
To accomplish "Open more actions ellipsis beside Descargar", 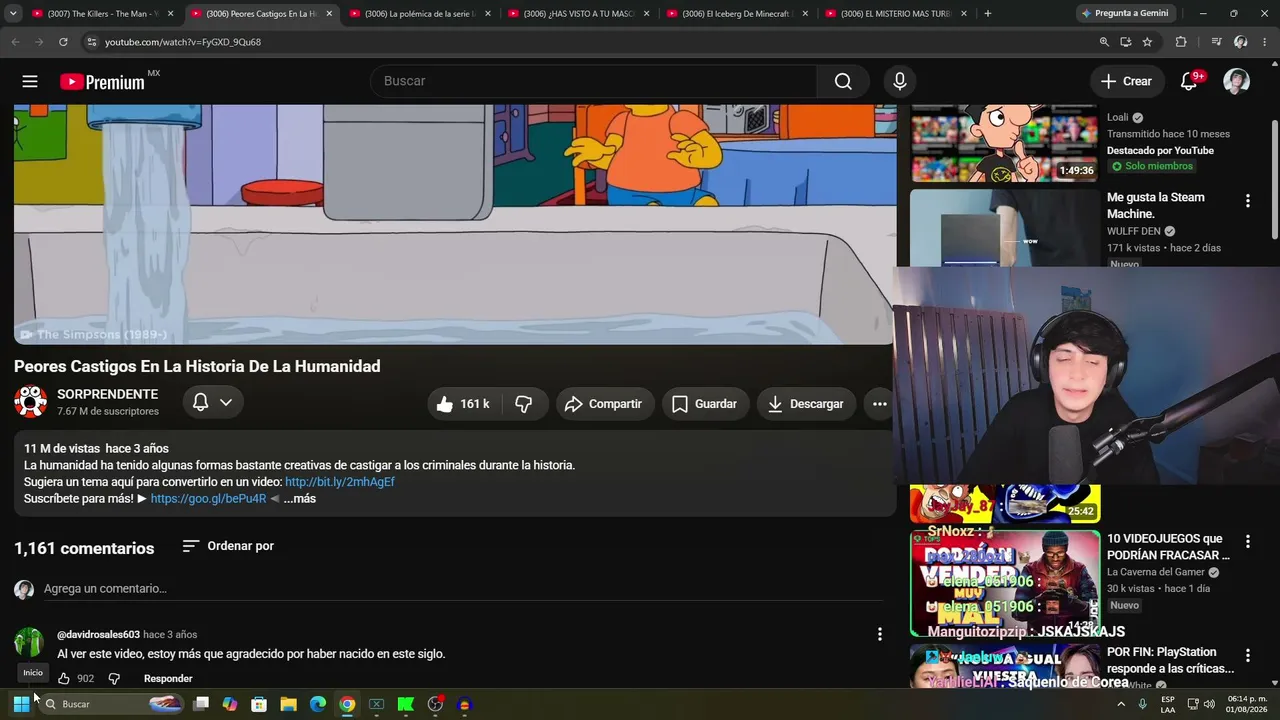I will pyautogui.click(x=880, y=404).
